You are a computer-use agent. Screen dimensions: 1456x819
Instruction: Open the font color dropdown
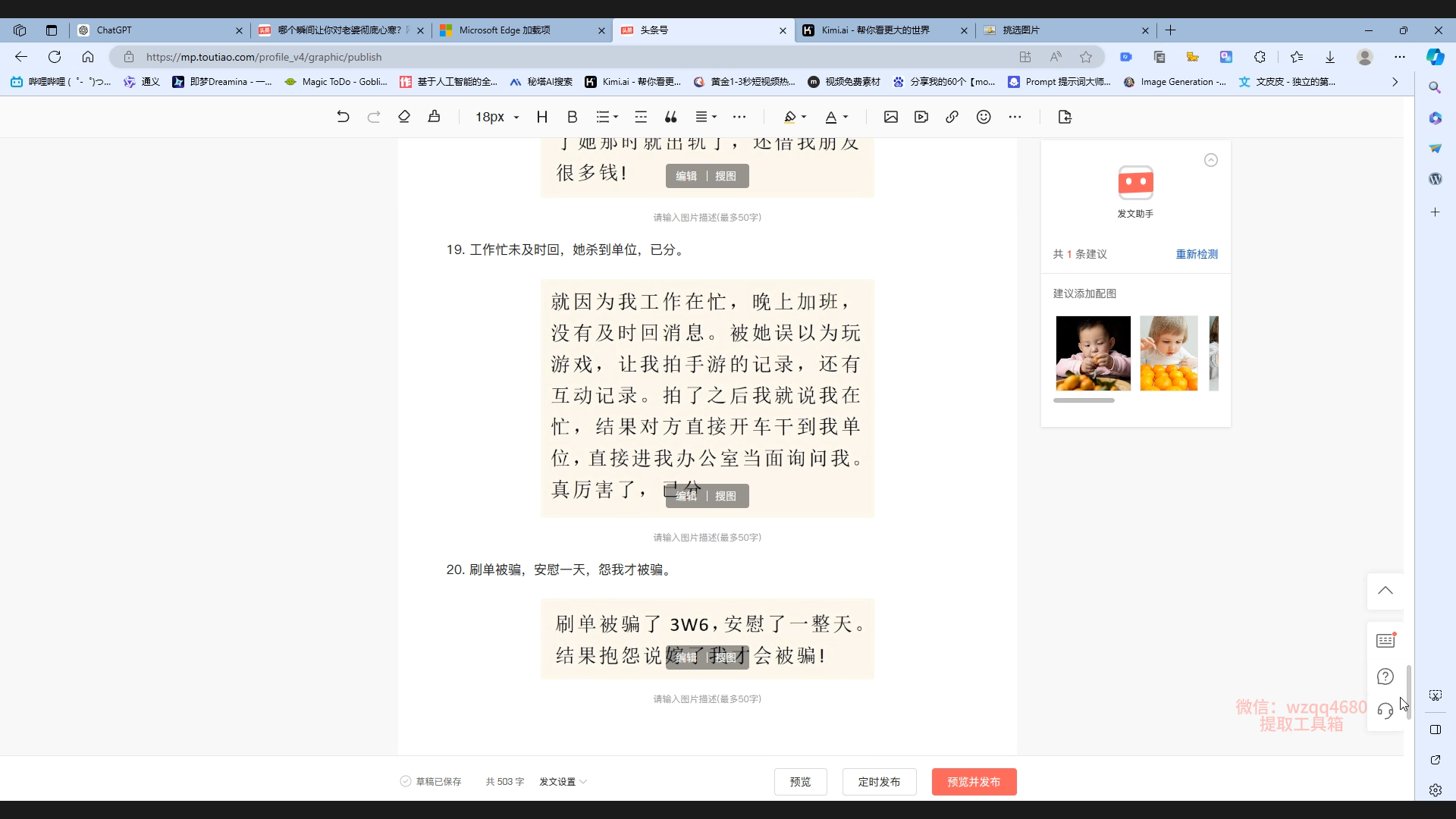[834, 117]
